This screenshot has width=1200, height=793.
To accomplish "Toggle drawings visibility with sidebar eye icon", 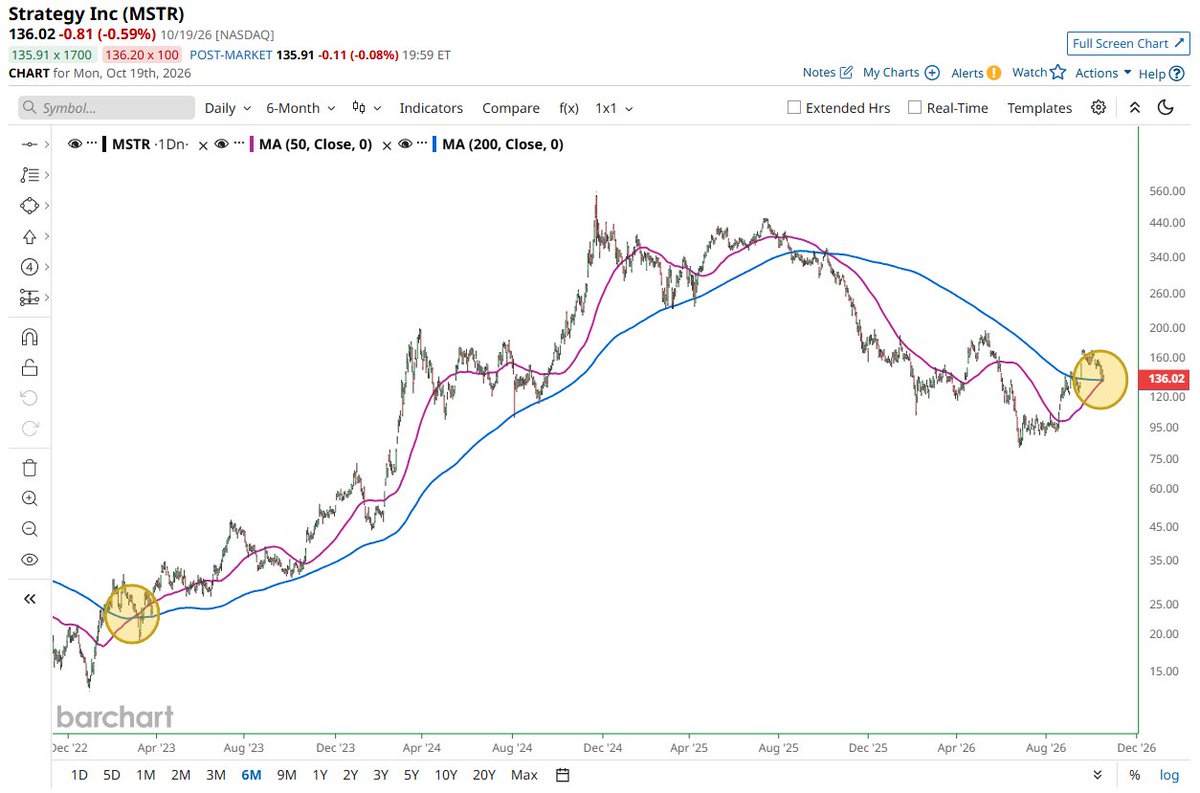I will pyautogui.click(x=29, y=560).
